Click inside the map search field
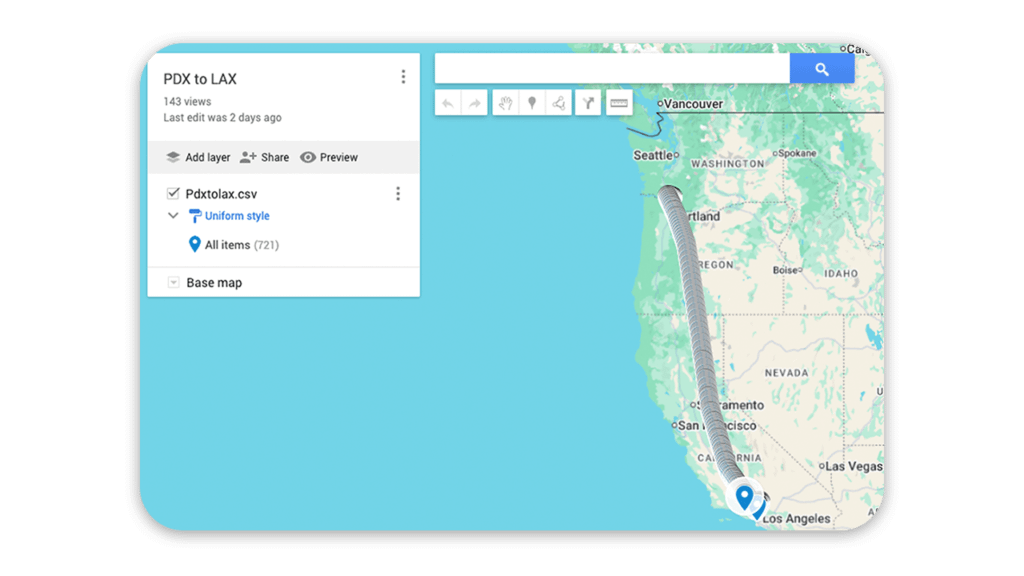 613,69
